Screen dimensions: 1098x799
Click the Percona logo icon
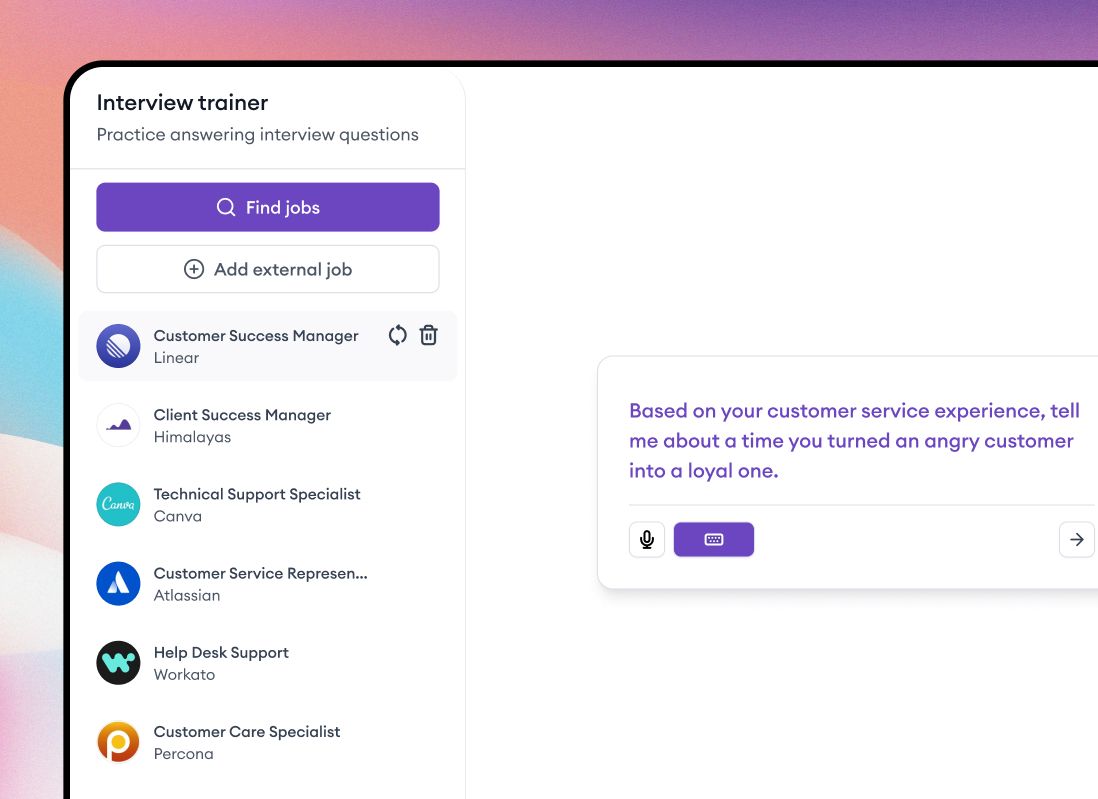(x=118, y=742)
